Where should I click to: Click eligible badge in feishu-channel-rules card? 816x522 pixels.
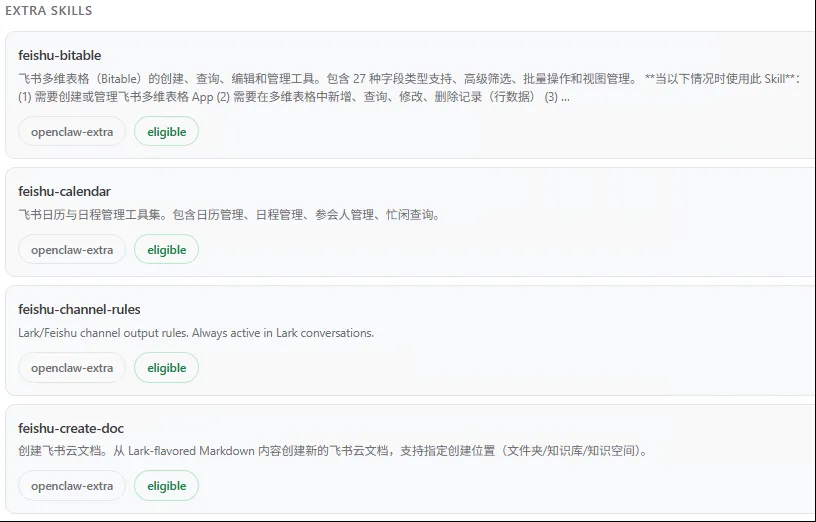(167, 368)
